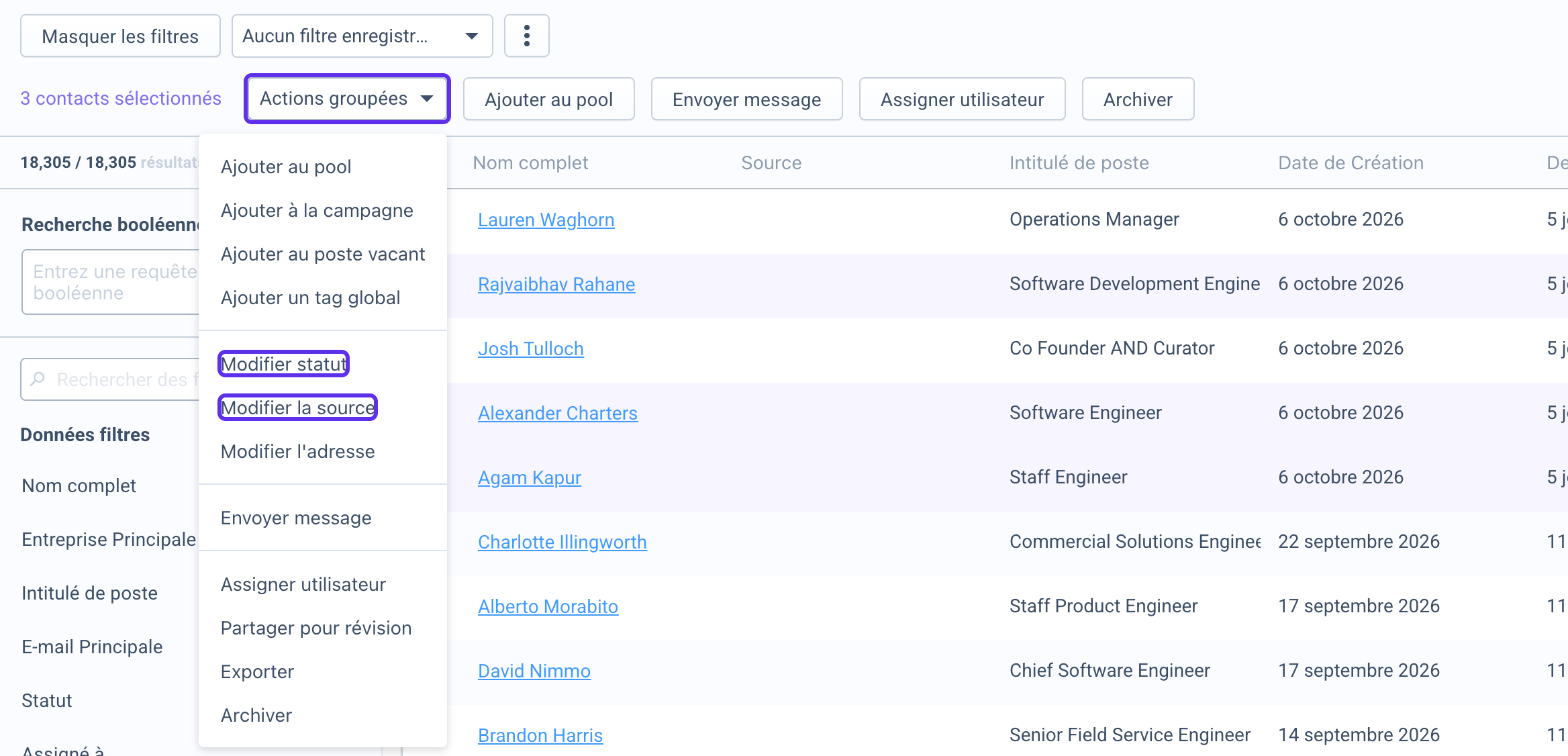Click the Ajouter au pool toolbar button
The image size is (1568, 756).
point(549,99)
